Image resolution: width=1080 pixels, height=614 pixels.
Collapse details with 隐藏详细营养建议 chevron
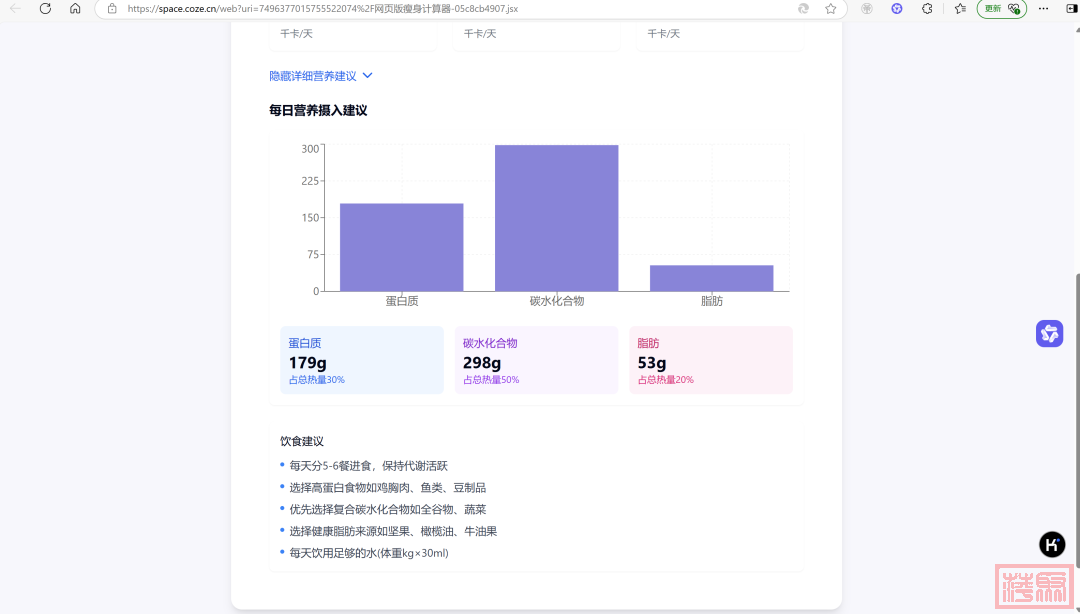pos(367,76)
